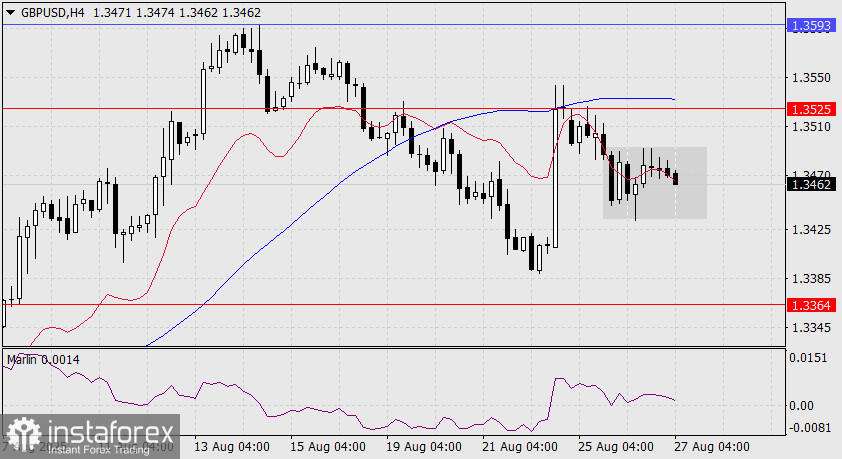Click the 1.3345 price axis value
The width and height of the screenshot is (842, 459).
click(x=811, y=327)
